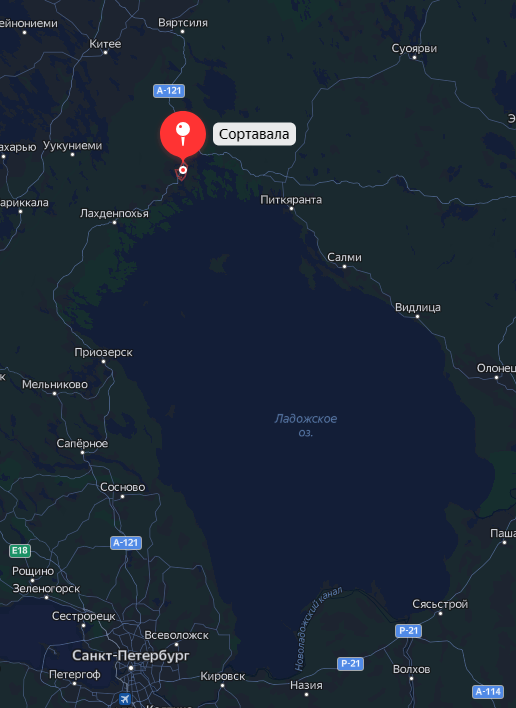
Task: Click the Приозерск town label
Action: pyautogui.click(x=103, y=352)
